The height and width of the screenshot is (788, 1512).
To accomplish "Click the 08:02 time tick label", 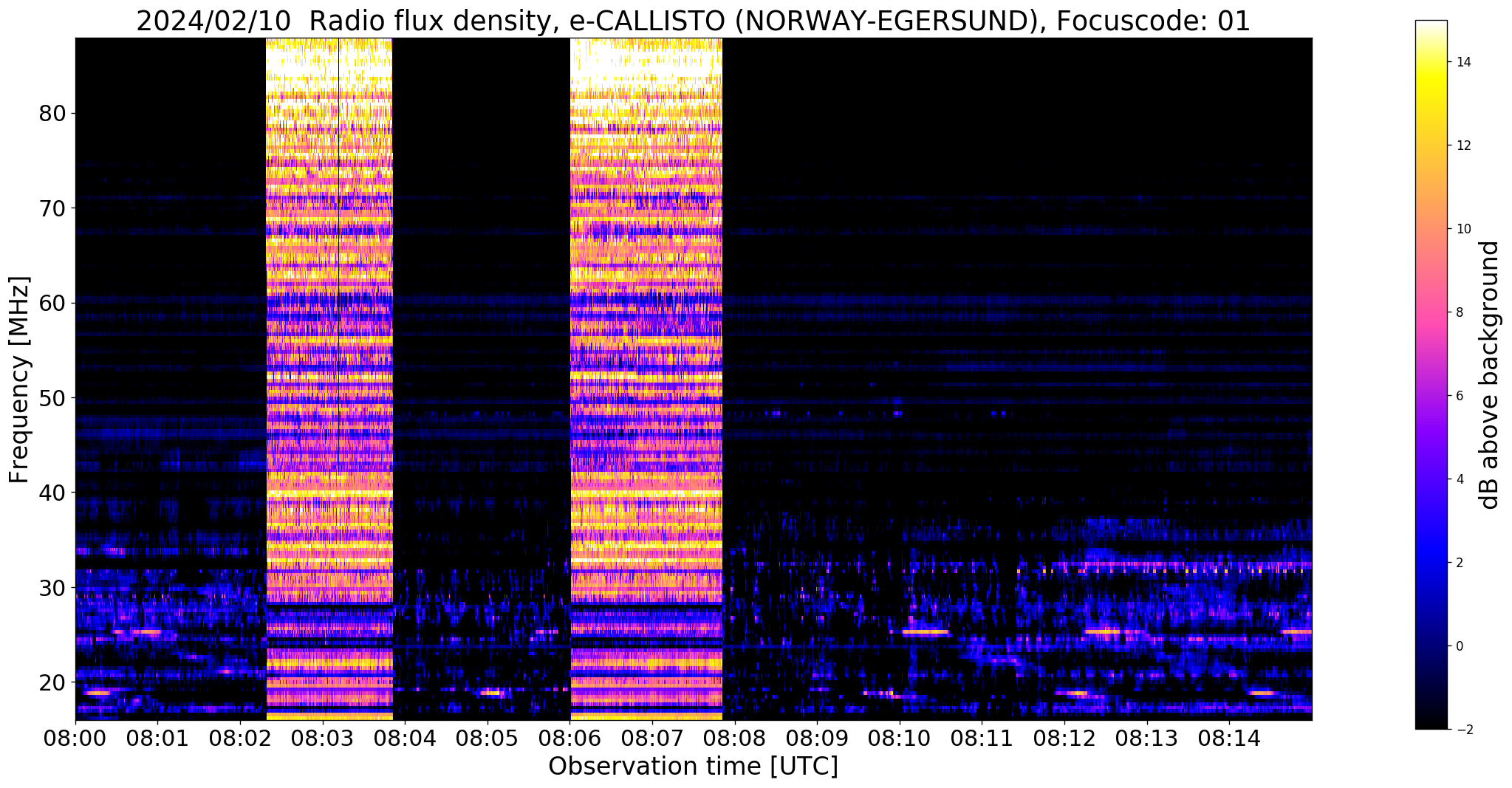I will click(240, 737).
